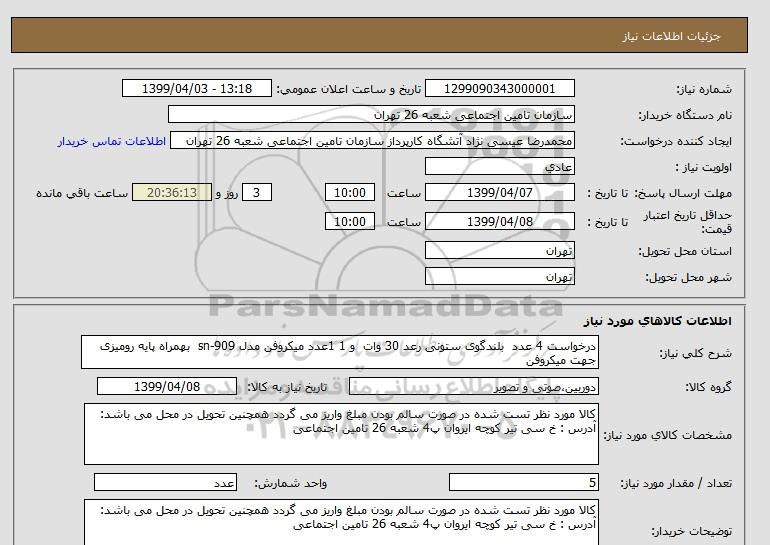This screenshot has width=770, height=545.
Task: Click the شماره نیاز label
Action: tap(704, 89)
